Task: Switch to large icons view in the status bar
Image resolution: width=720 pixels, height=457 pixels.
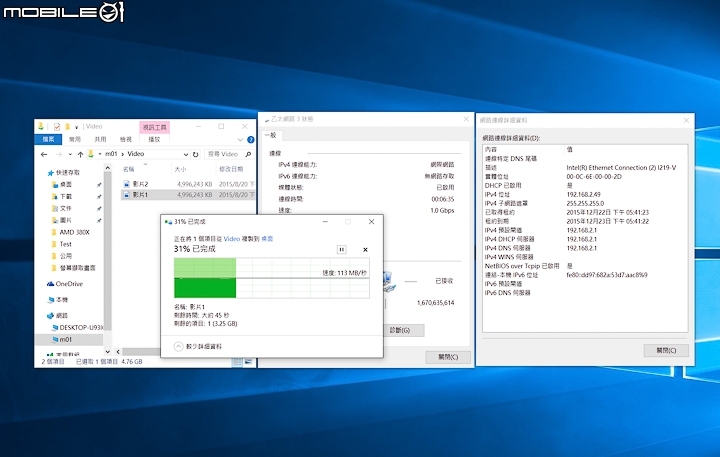Action: point(248,362)
